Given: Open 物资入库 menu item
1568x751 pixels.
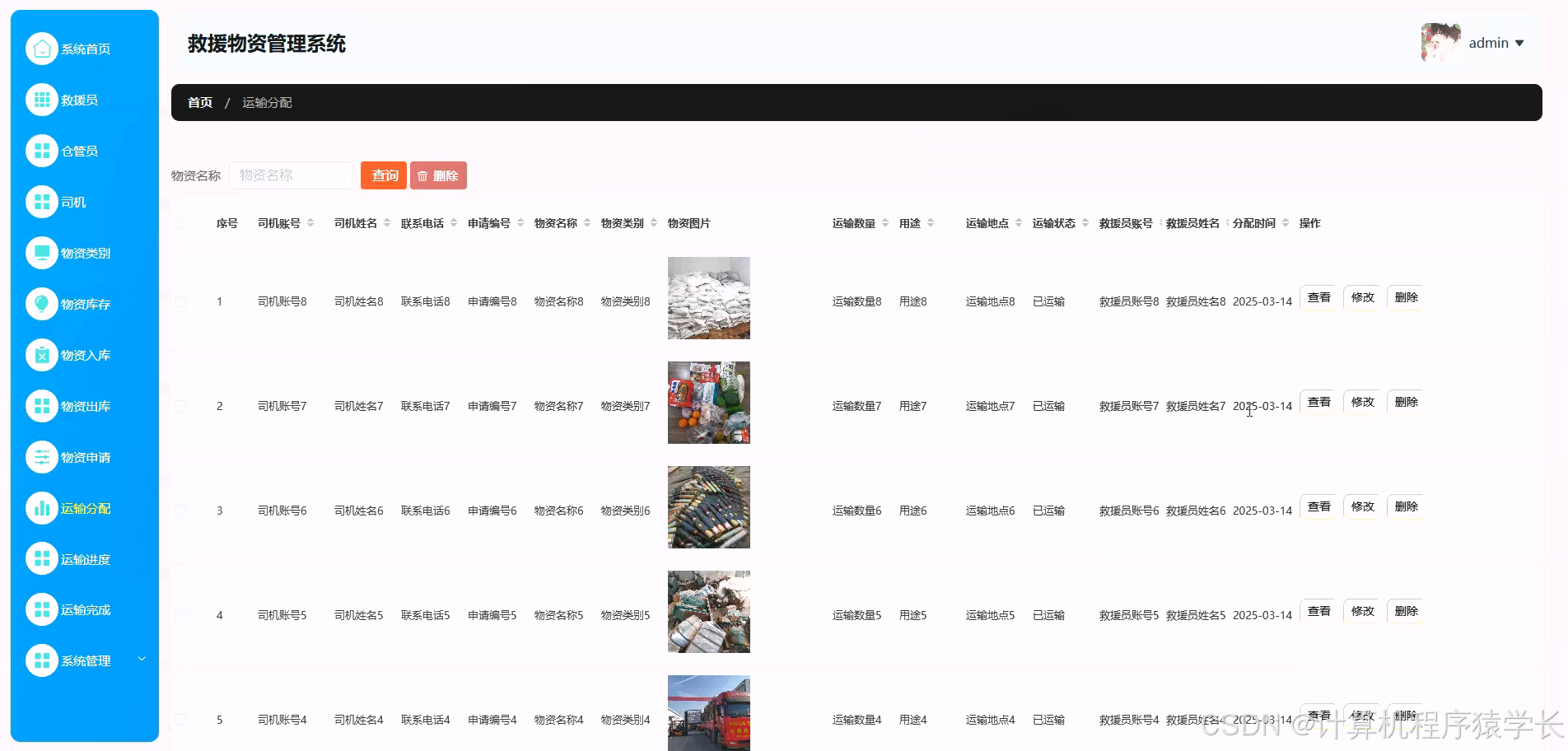Looking at the screenshot, I should click(x=86, y=355).
